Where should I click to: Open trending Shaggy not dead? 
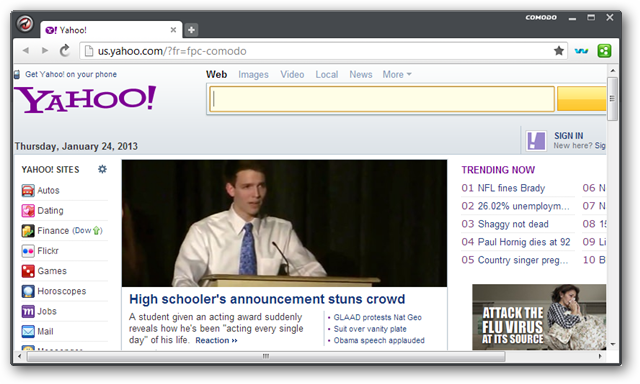513,224
